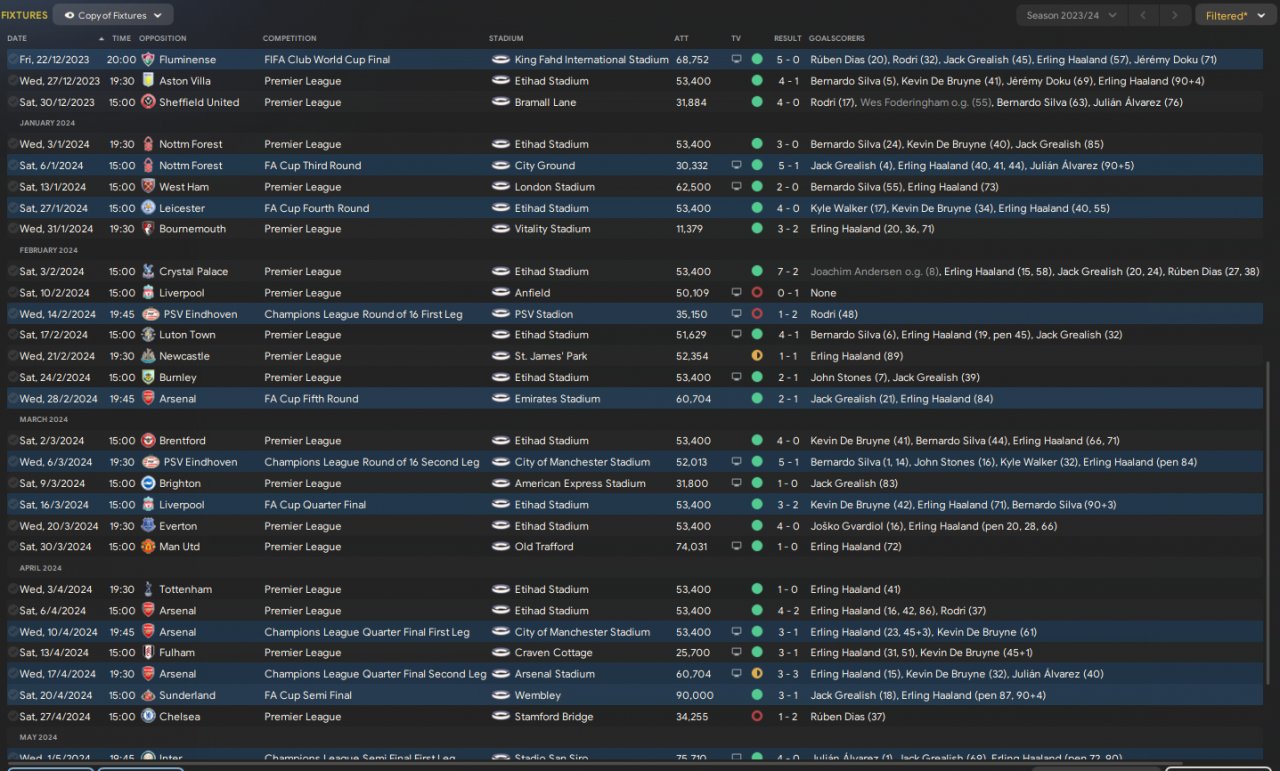1280x771 pixels.
Task: Click the Luton Town club badge
Action: pyautogui.click(x=148, y=335)
